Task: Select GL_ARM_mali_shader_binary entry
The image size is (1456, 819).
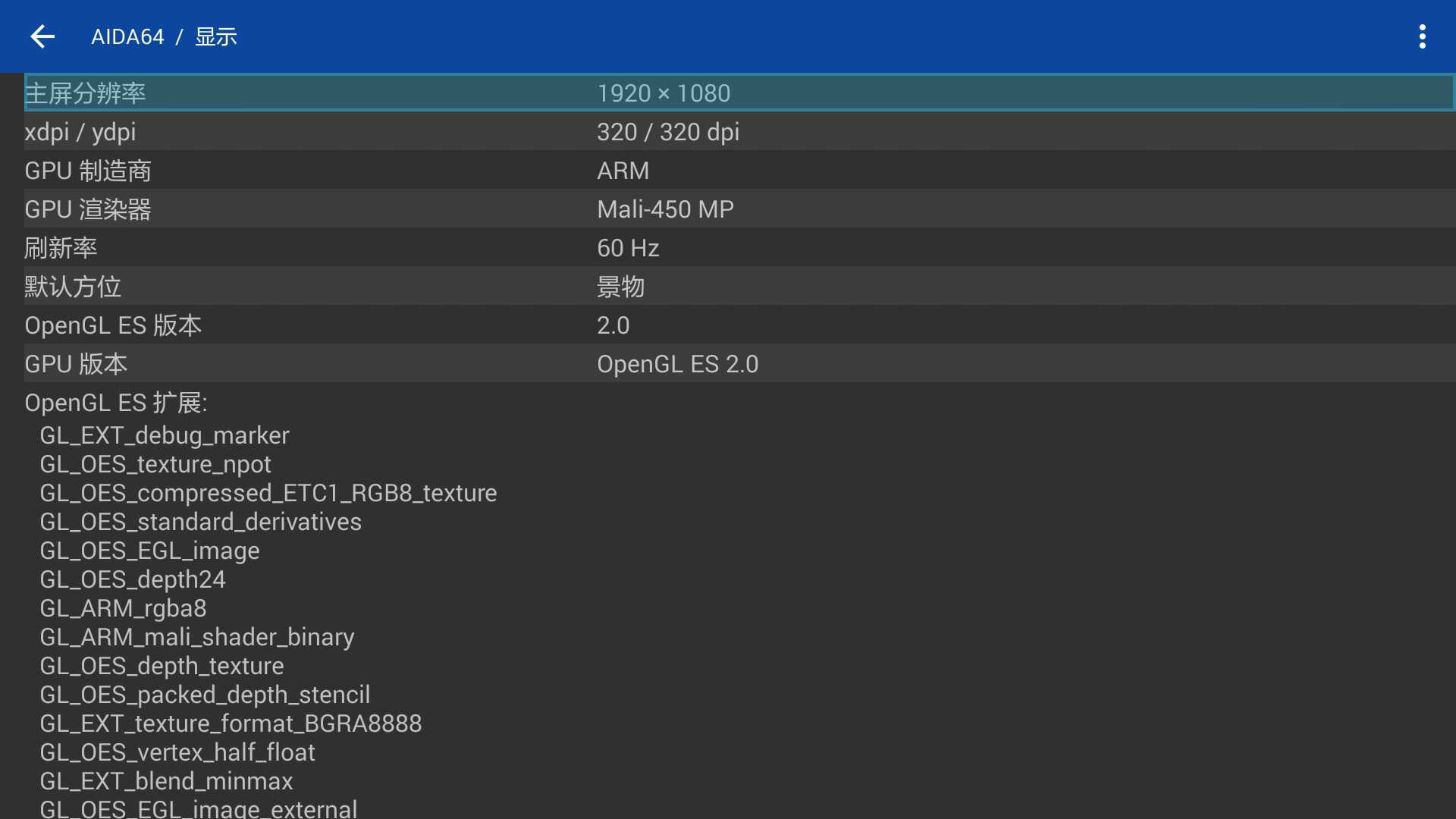Action: click(x=197, y=637)
